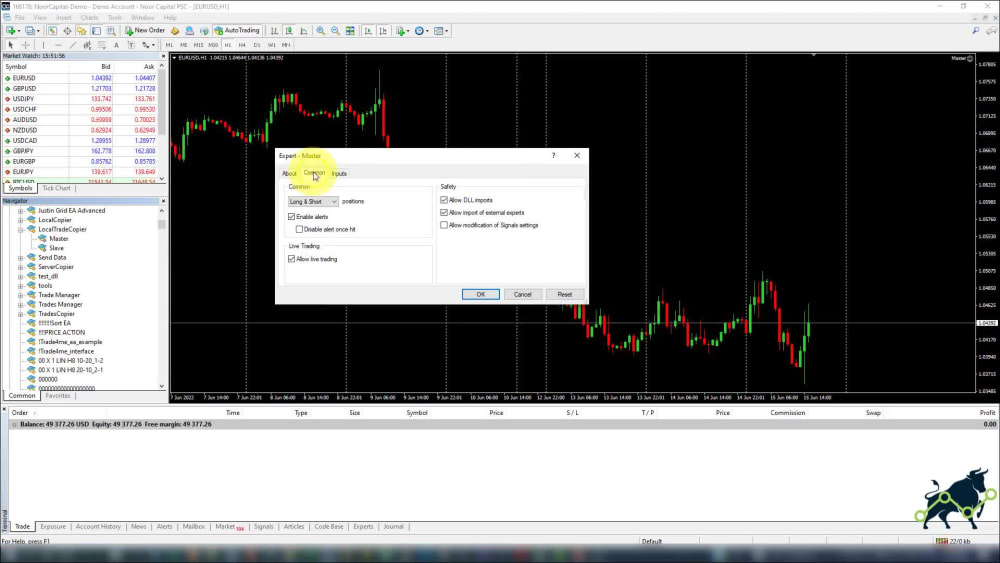Toggle the Navigator panel icon

point(82,31)
